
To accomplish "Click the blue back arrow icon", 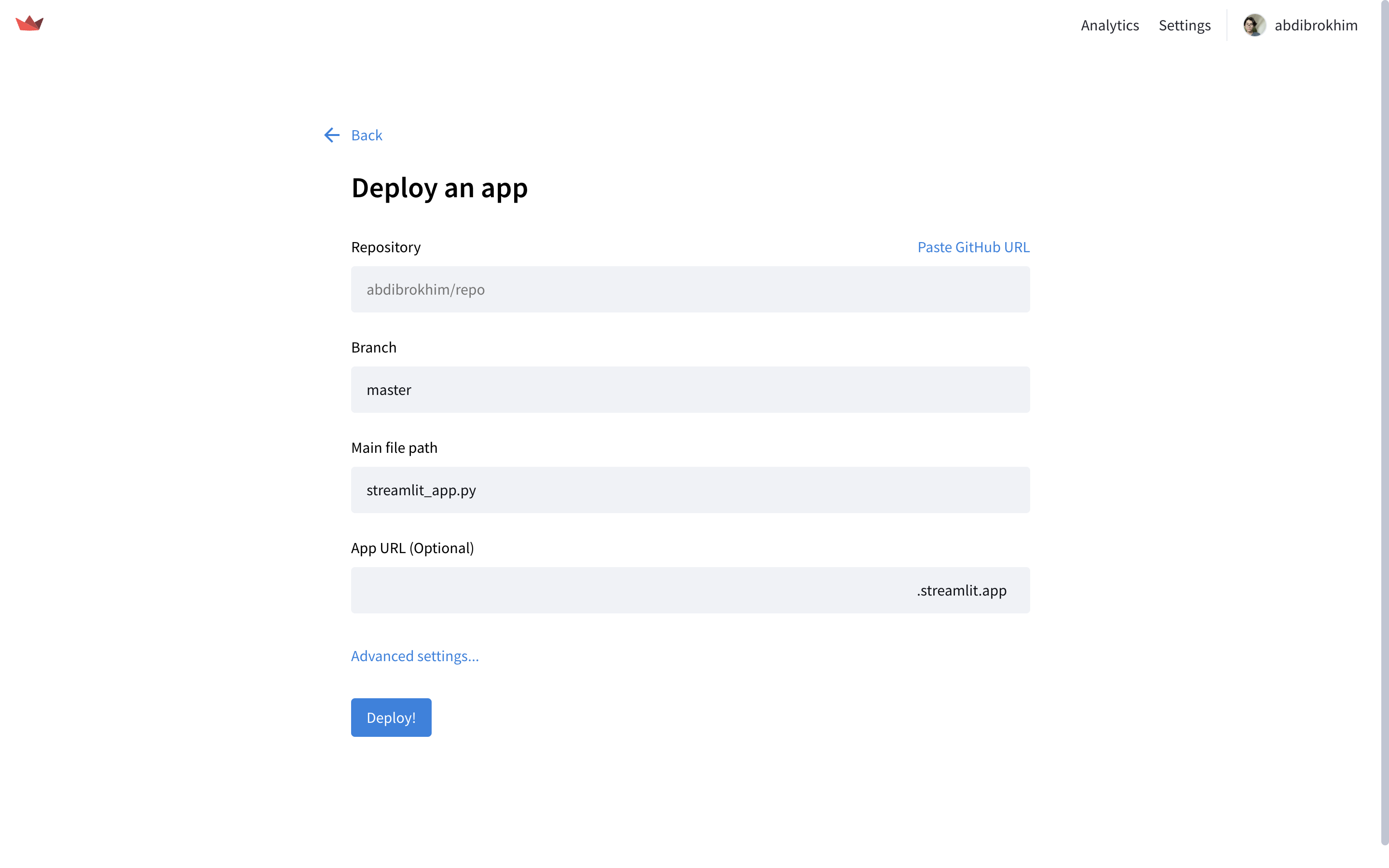I will [332, 135].
